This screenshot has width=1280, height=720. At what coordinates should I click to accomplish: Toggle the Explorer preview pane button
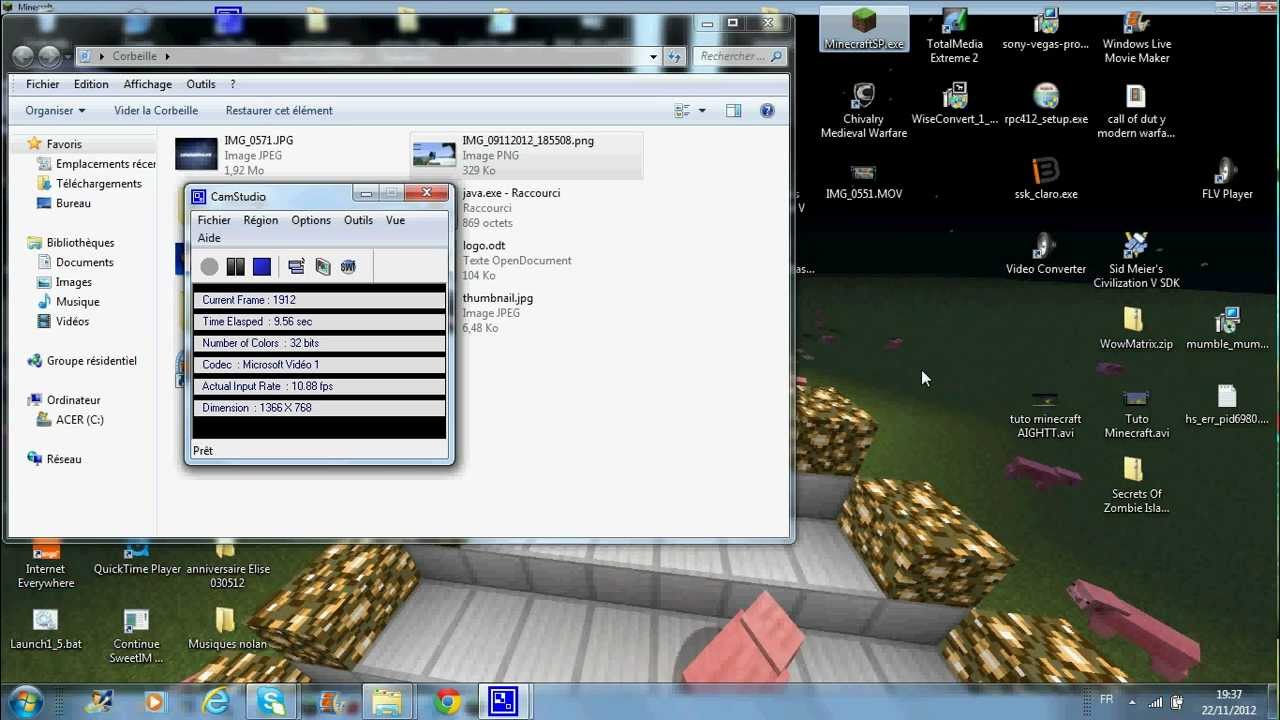coord(733,111)
